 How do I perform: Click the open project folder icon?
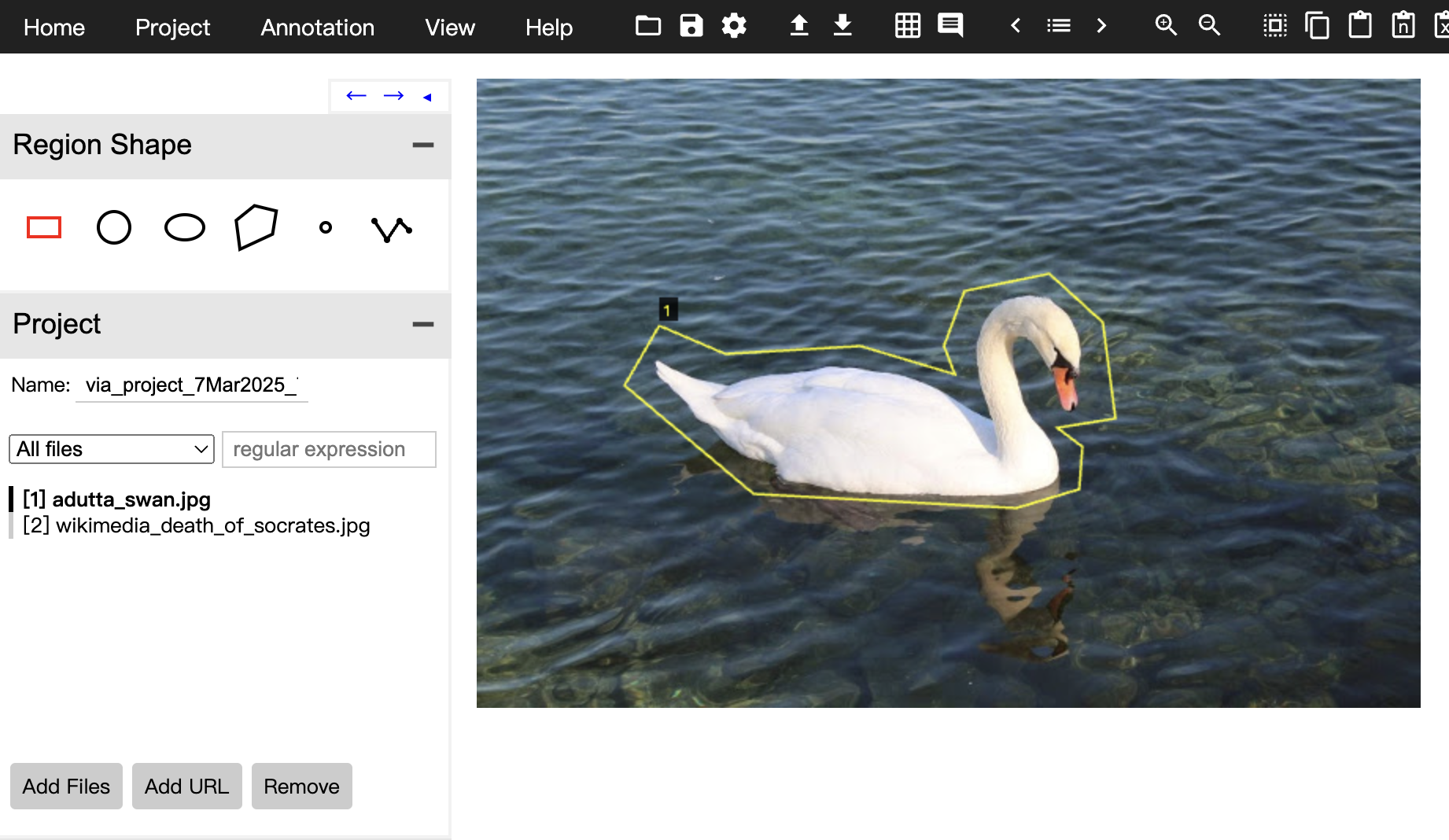click(x=648, y=26)
